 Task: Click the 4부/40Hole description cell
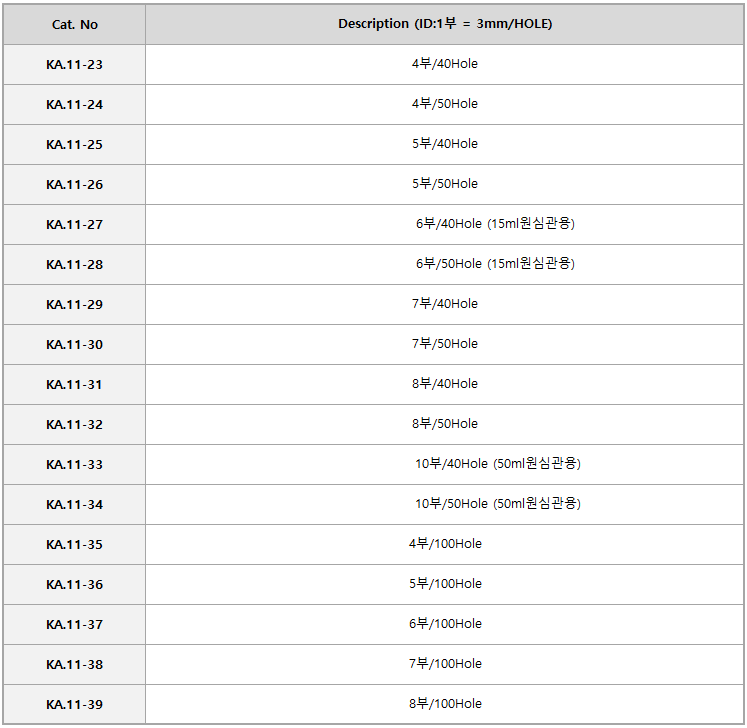pyautogui.click(x=445, y=64)
